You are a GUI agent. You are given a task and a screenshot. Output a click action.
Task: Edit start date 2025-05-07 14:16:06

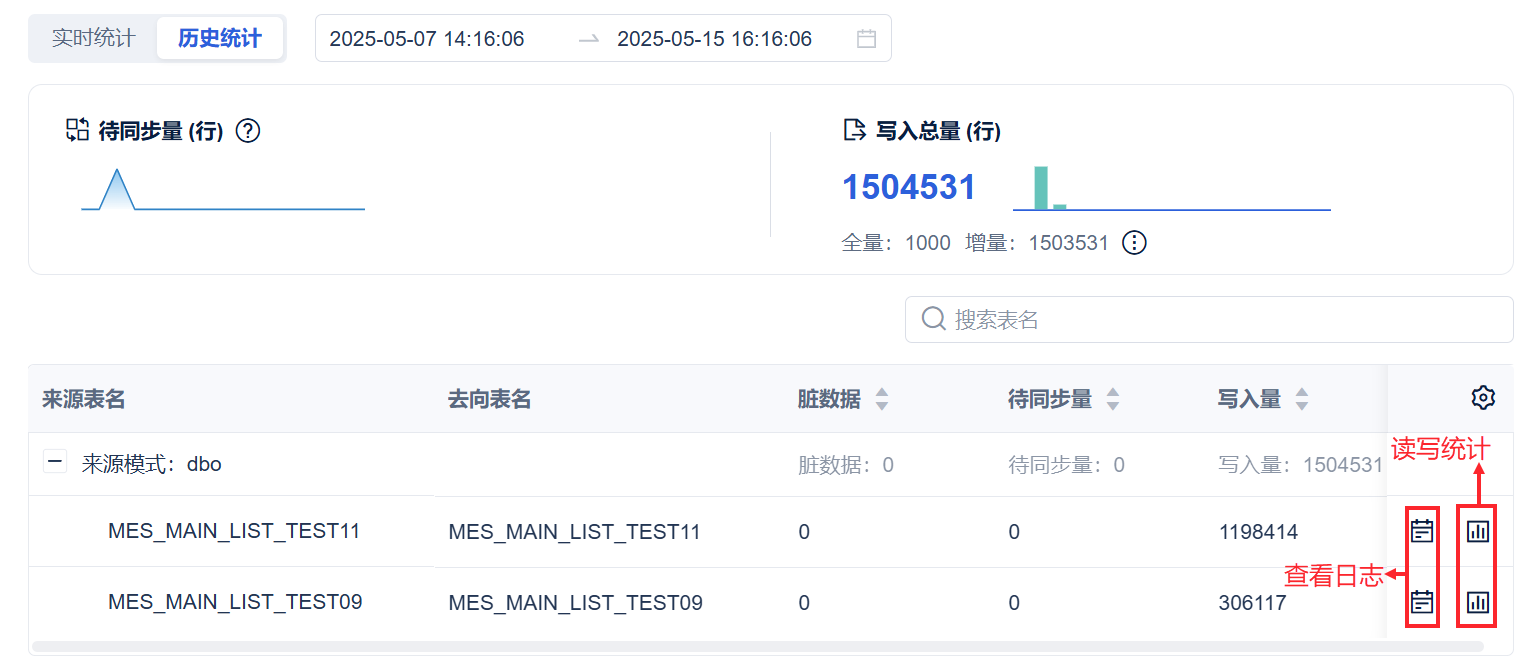pos(427,39)
